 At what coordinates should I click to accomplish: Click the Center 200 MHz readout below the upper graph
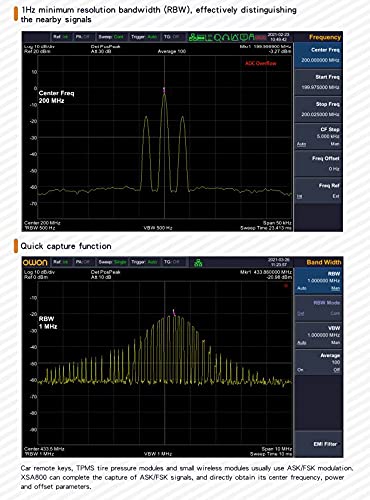point(42,223)
